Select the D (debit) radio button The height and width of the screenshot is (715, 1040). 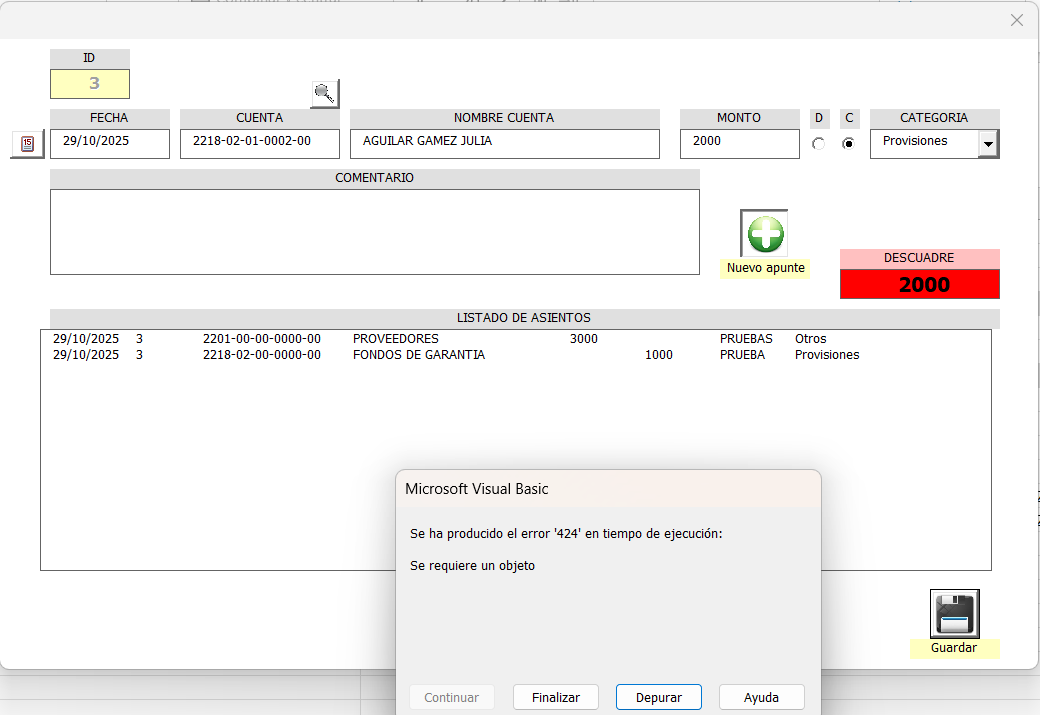819,144
